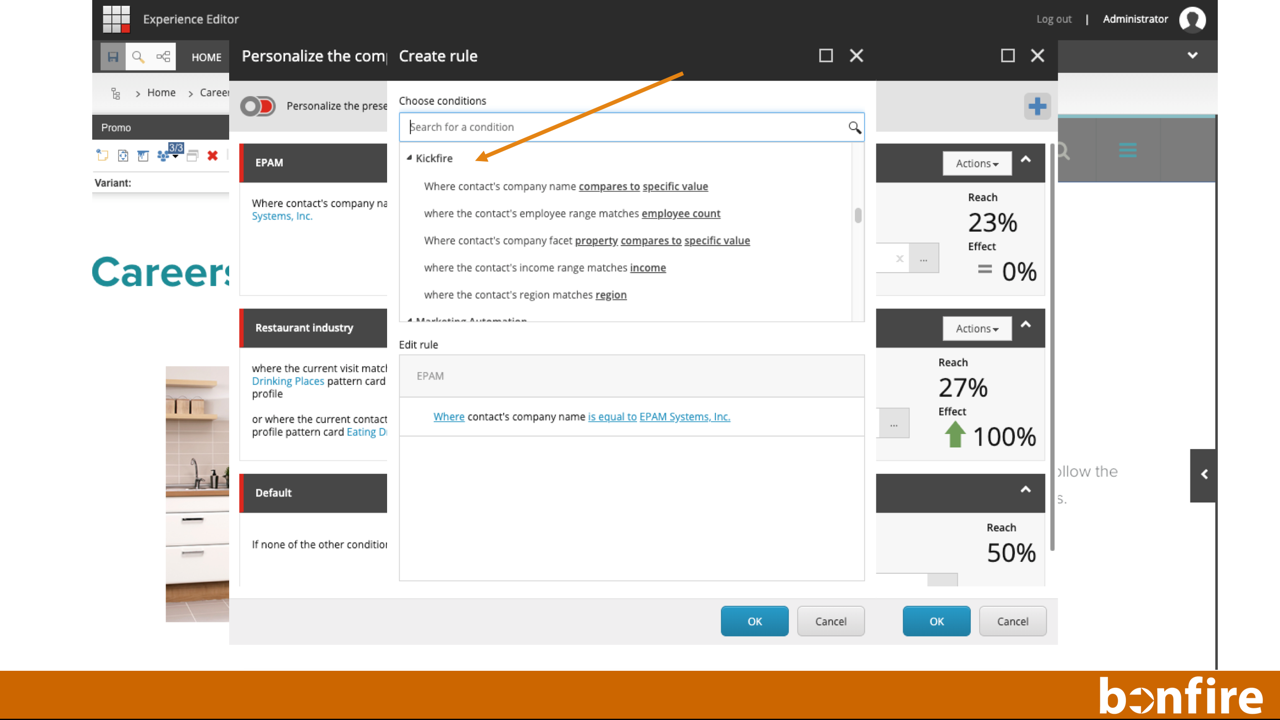Open the personalization people icon showing 3/3
Image resolution: width=1280 pixels, height=720 pixels.
pyautogui.click(x=168, y=153)
